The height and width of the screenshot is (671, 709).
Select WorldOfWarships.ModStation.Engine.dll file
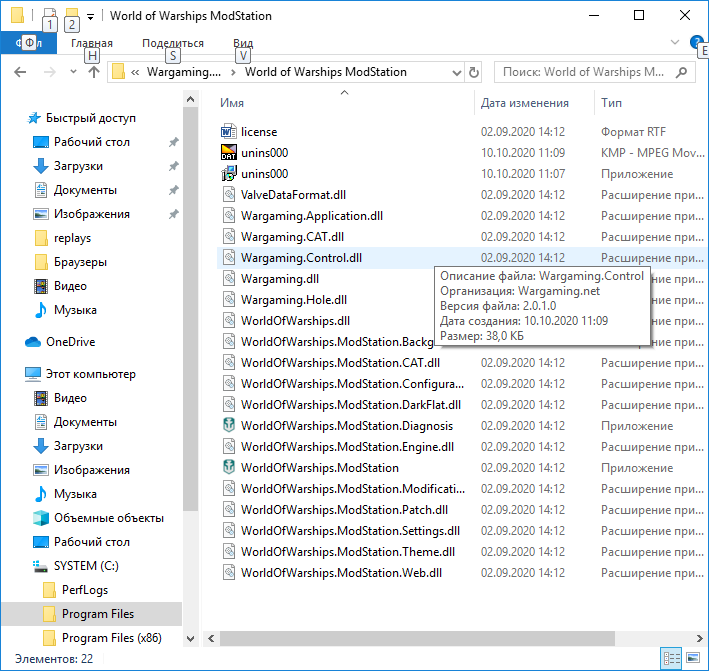tap(347, 447)
